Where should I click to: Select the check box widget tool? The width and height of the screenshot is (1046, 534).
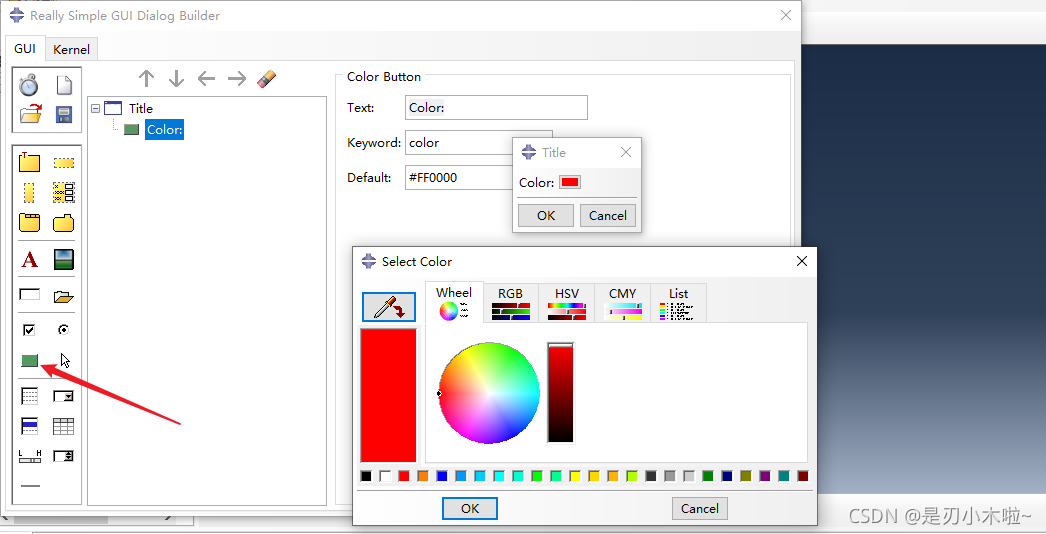pyautogui.click(x=30, y=329)
